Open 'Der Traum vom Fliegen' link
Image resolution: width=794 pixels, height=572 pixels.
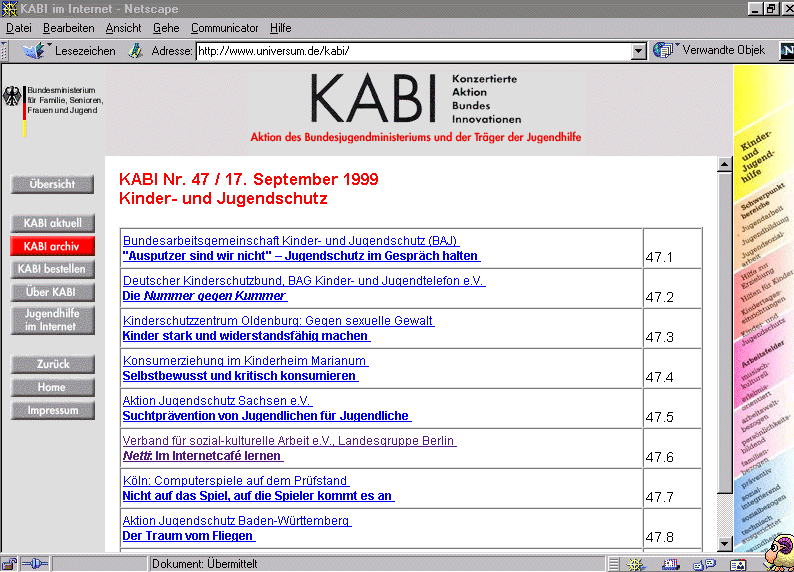[189, 536]
